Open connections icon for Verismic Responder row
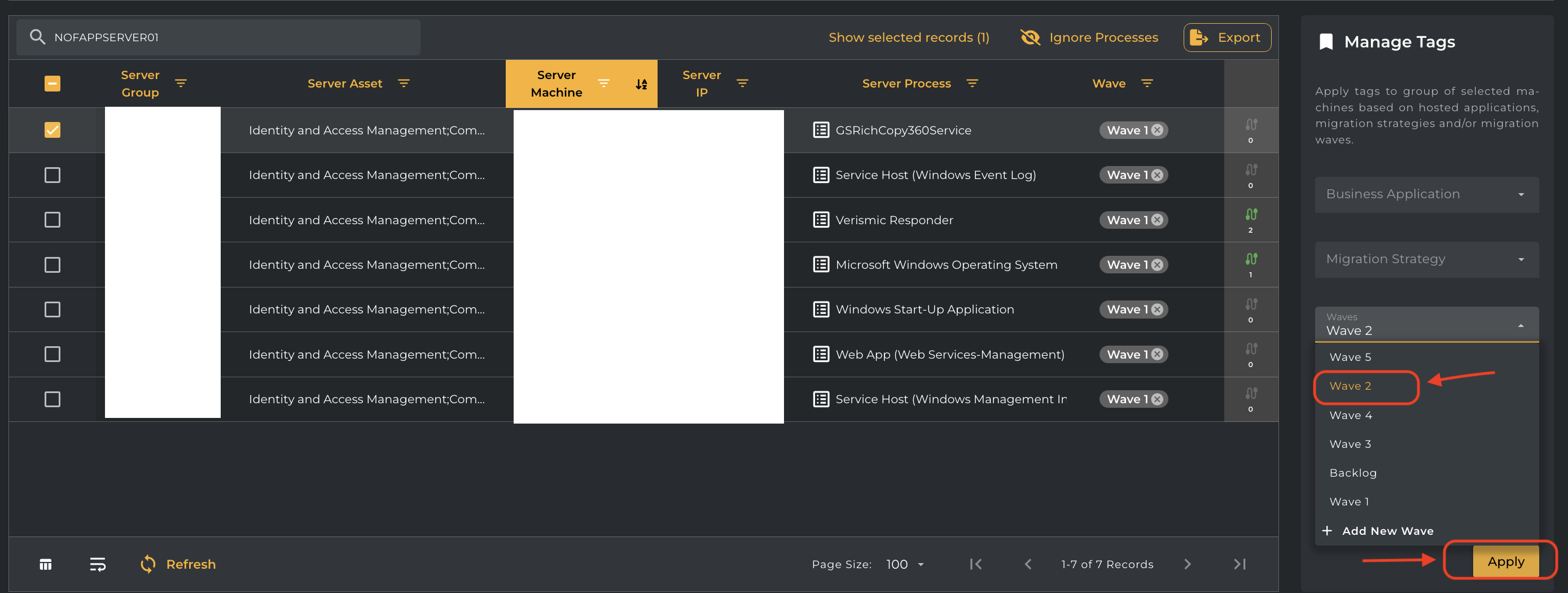This screenshot has height=593, width=1568. [1250, 215]
